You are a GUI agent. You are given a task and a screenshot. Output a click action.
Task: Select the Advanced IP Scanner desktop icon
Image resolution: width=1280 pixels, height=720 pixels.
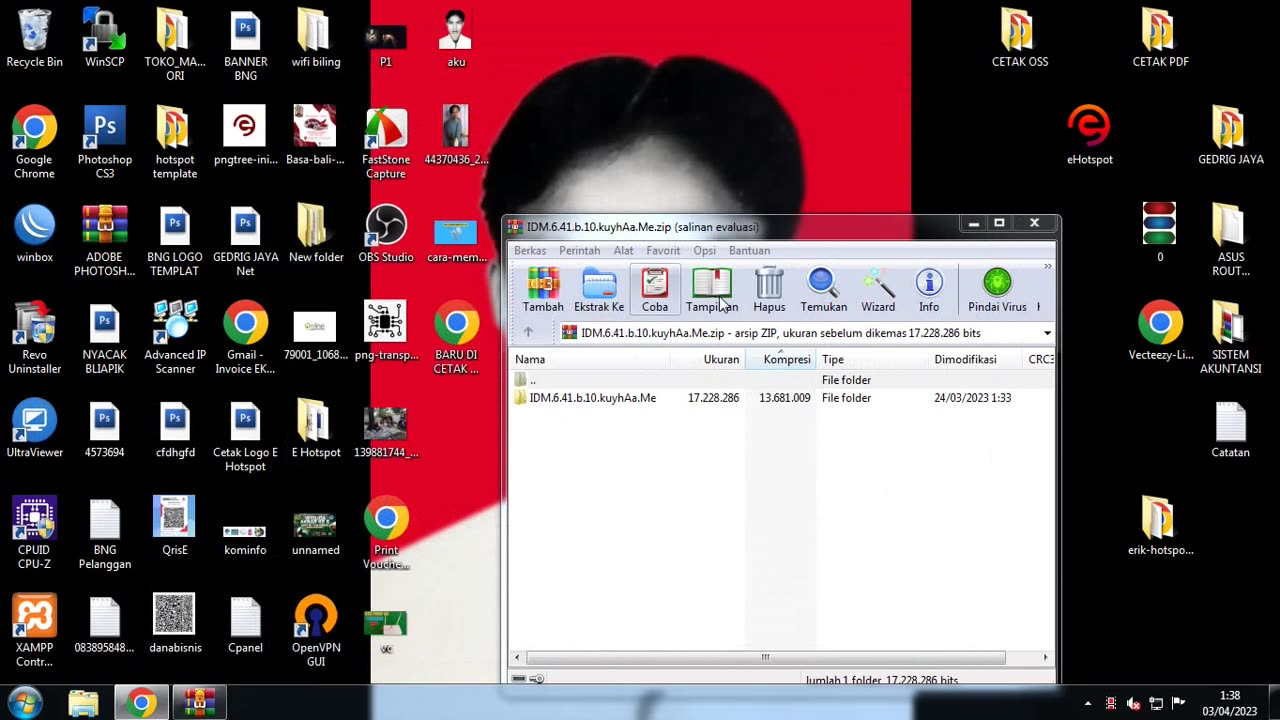click(175, 339)
